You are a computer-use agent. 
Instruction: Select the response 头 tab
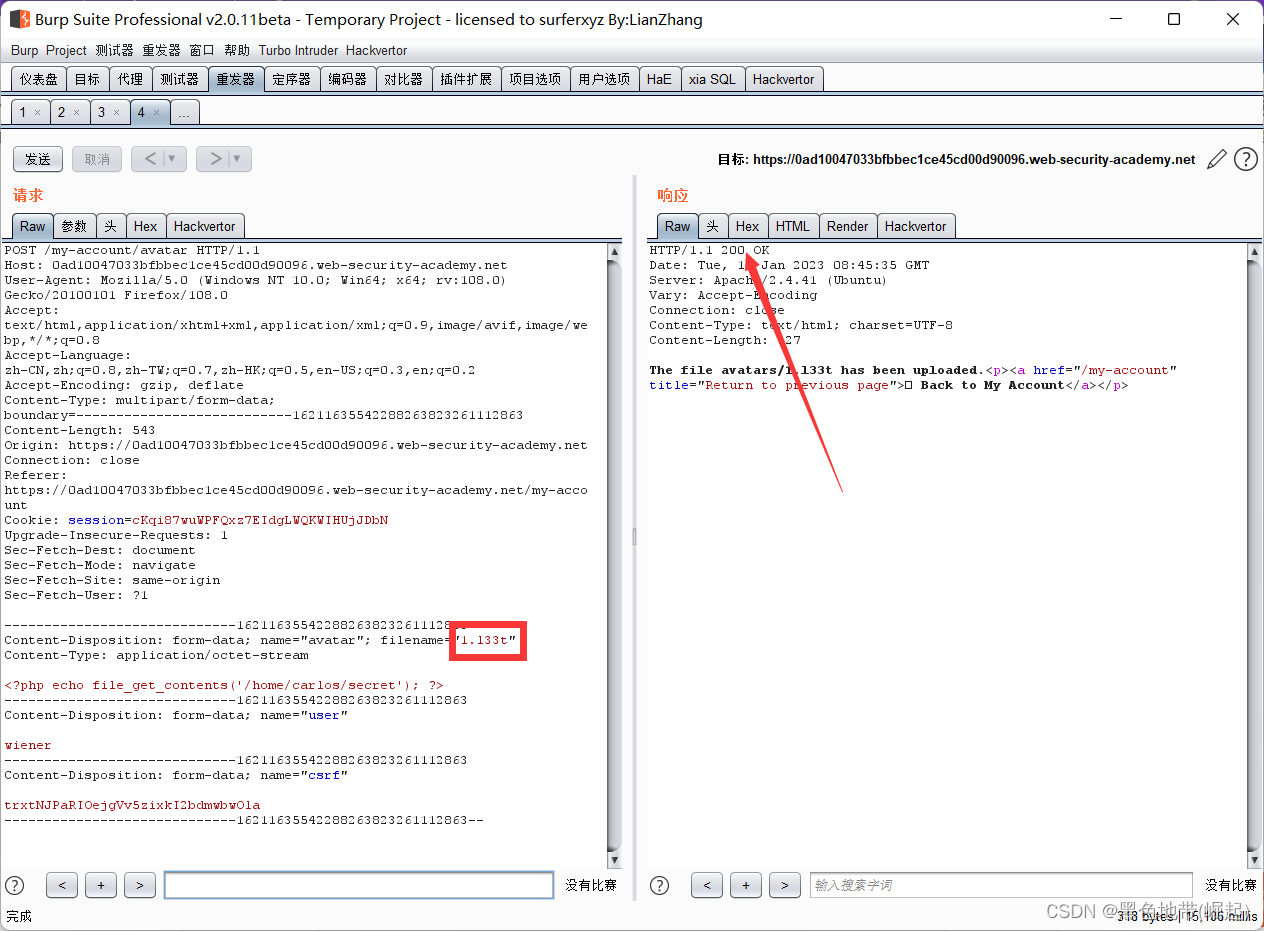coord(713,226)
